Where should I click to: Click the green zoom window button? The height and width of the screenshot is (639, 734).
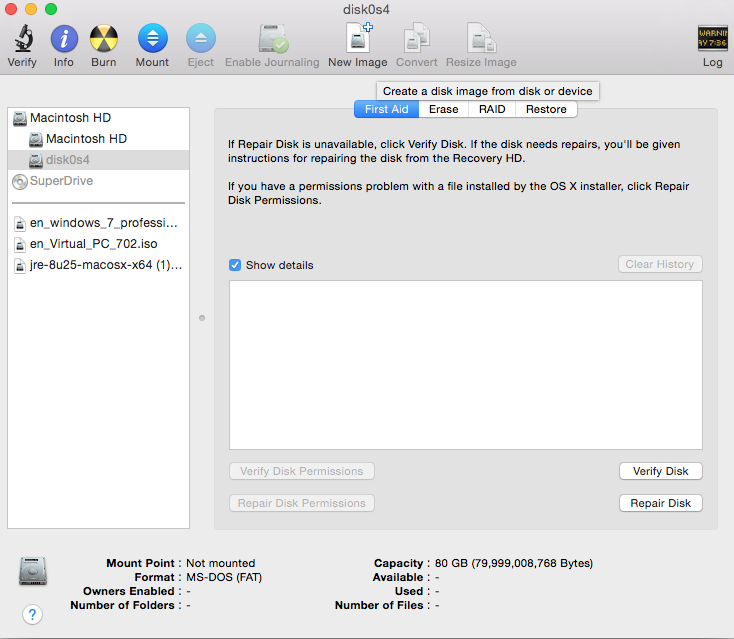51,9
